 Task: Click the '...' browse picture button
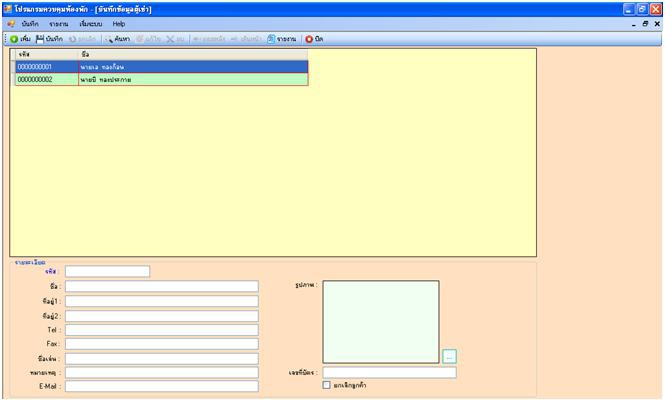[x=450, y=356]
